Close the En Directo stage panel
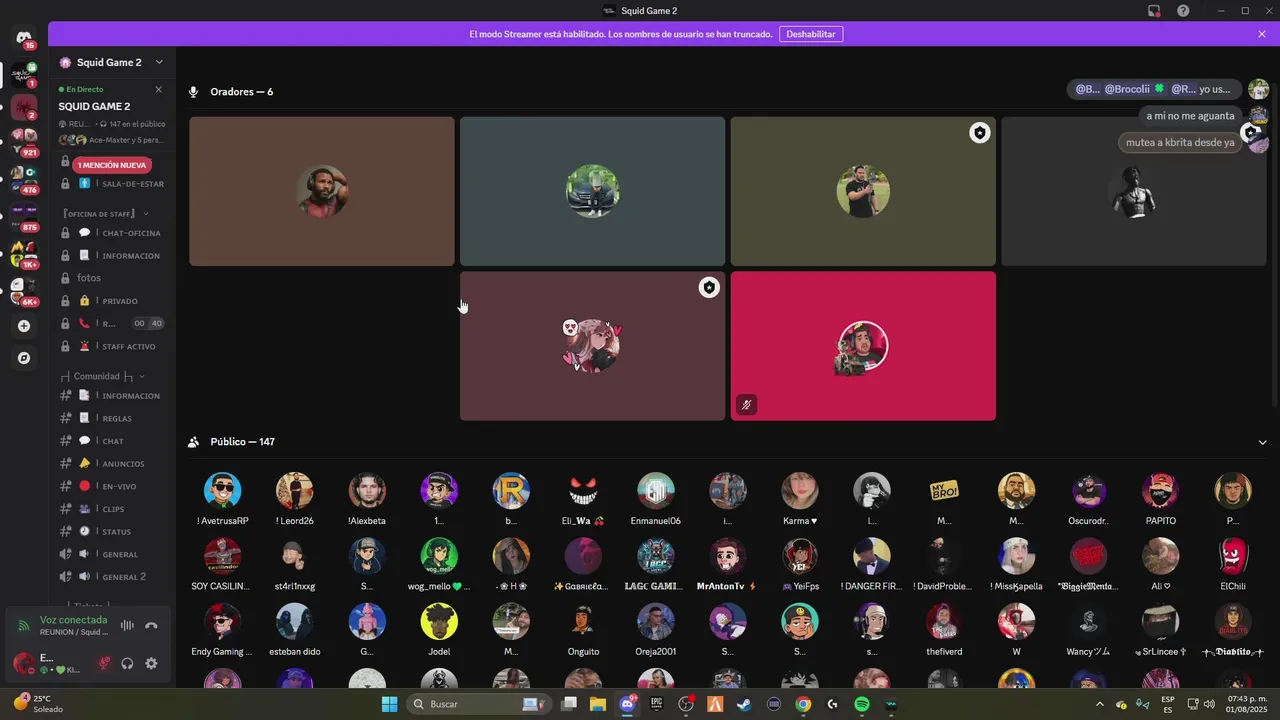This screenshot has width=1280, height=720. point(158,89)
